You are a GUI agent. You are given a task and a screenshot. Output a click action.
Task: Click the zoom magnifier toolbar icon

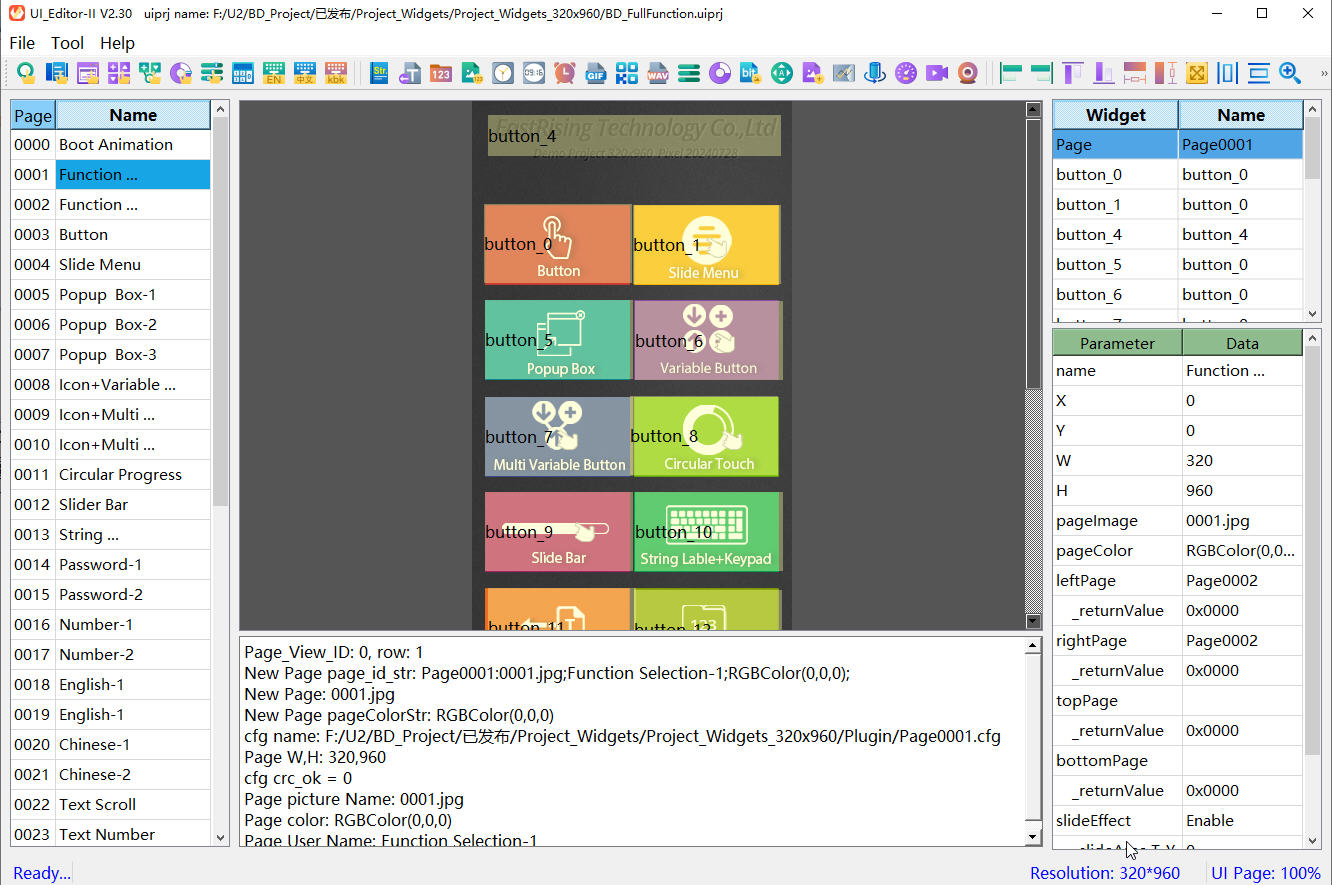tap(1290, 73)
